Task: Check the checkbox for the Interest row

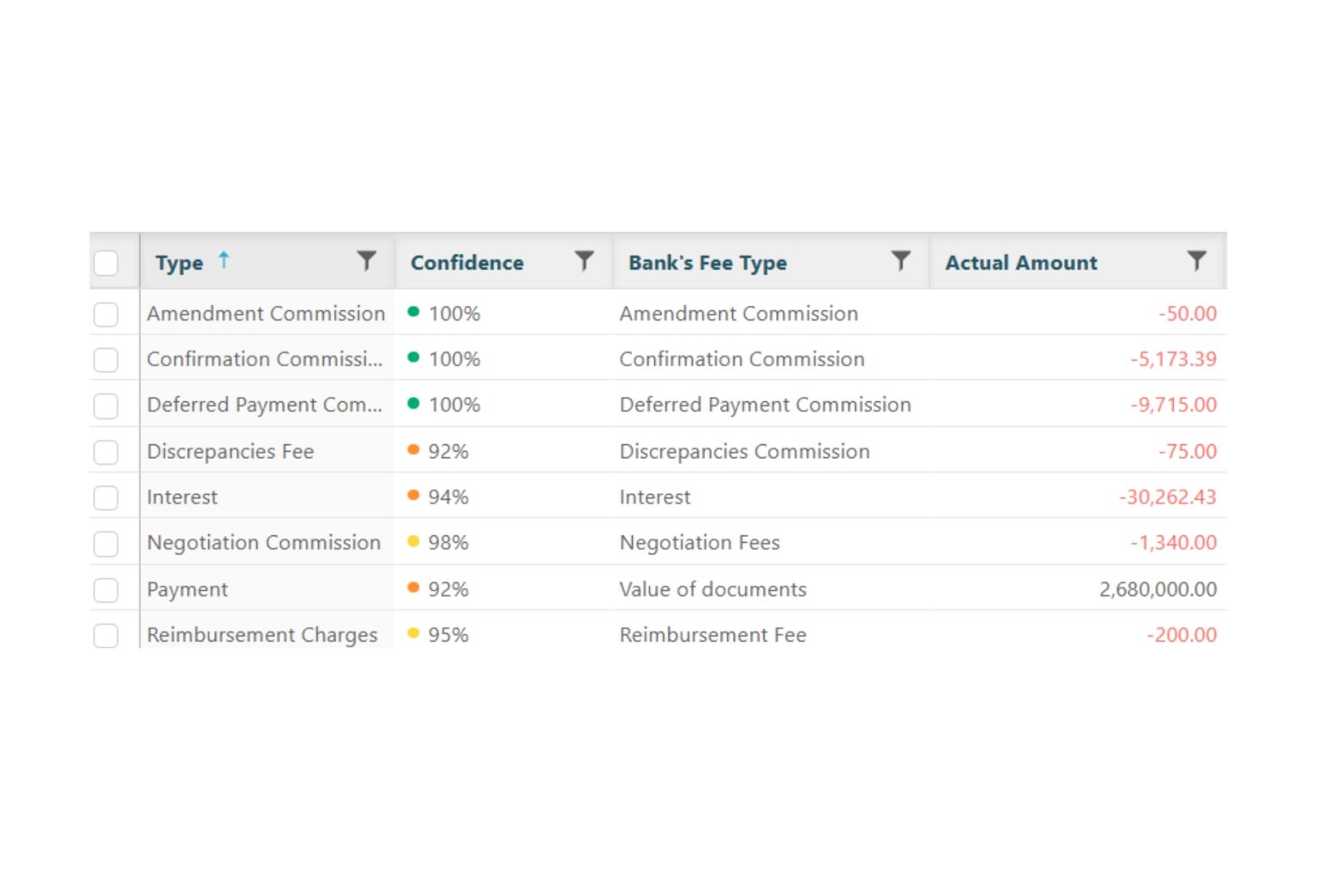Action: coord(106,496)
